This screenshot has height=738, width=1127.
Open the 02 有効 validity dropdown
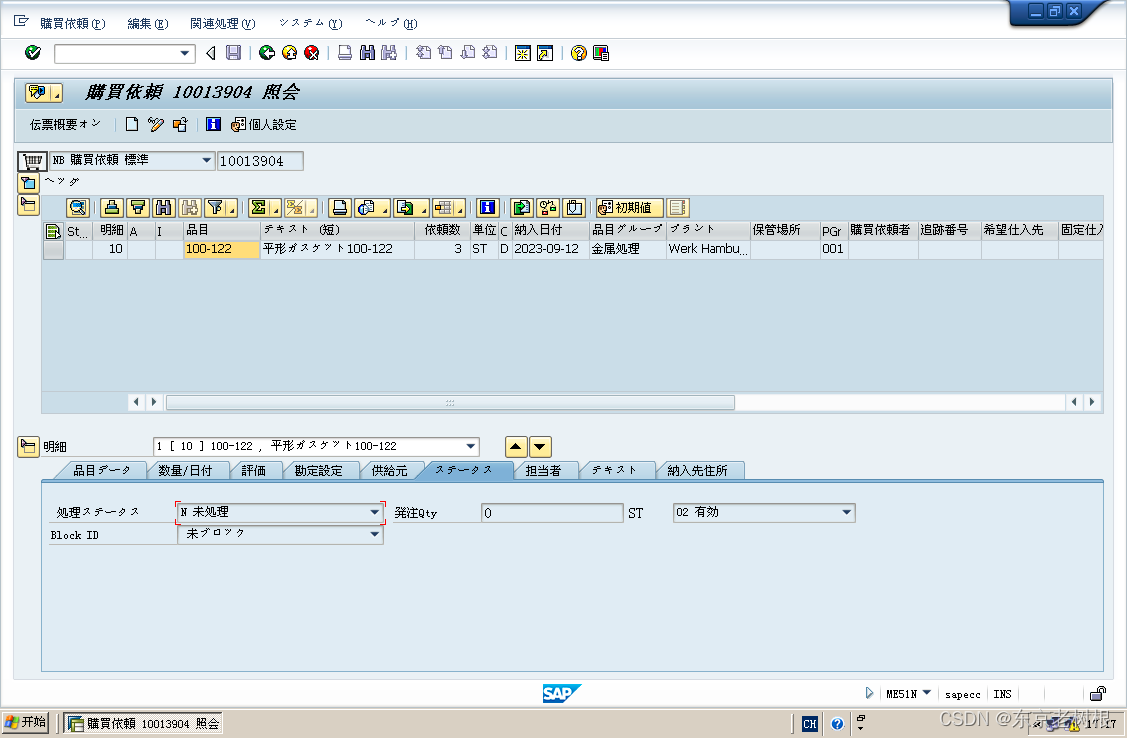click(849, 512)
